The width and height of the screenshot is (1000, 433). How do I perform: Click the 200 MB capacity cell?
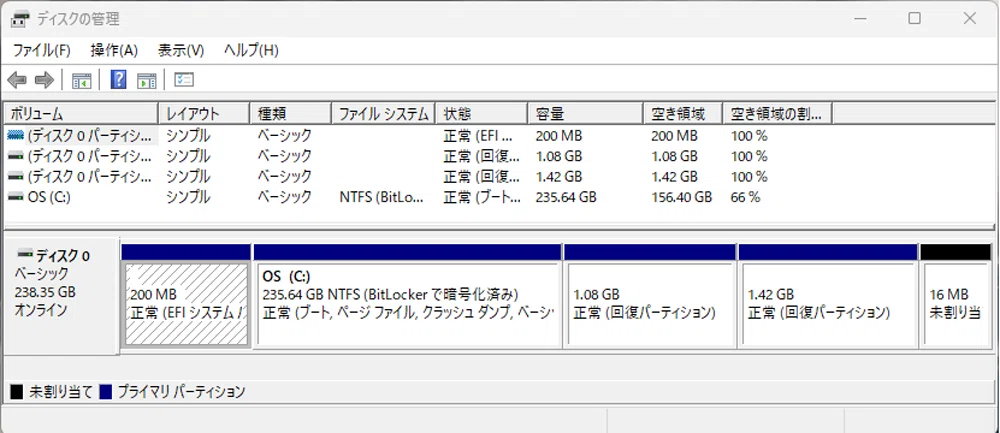coord(559,136)
